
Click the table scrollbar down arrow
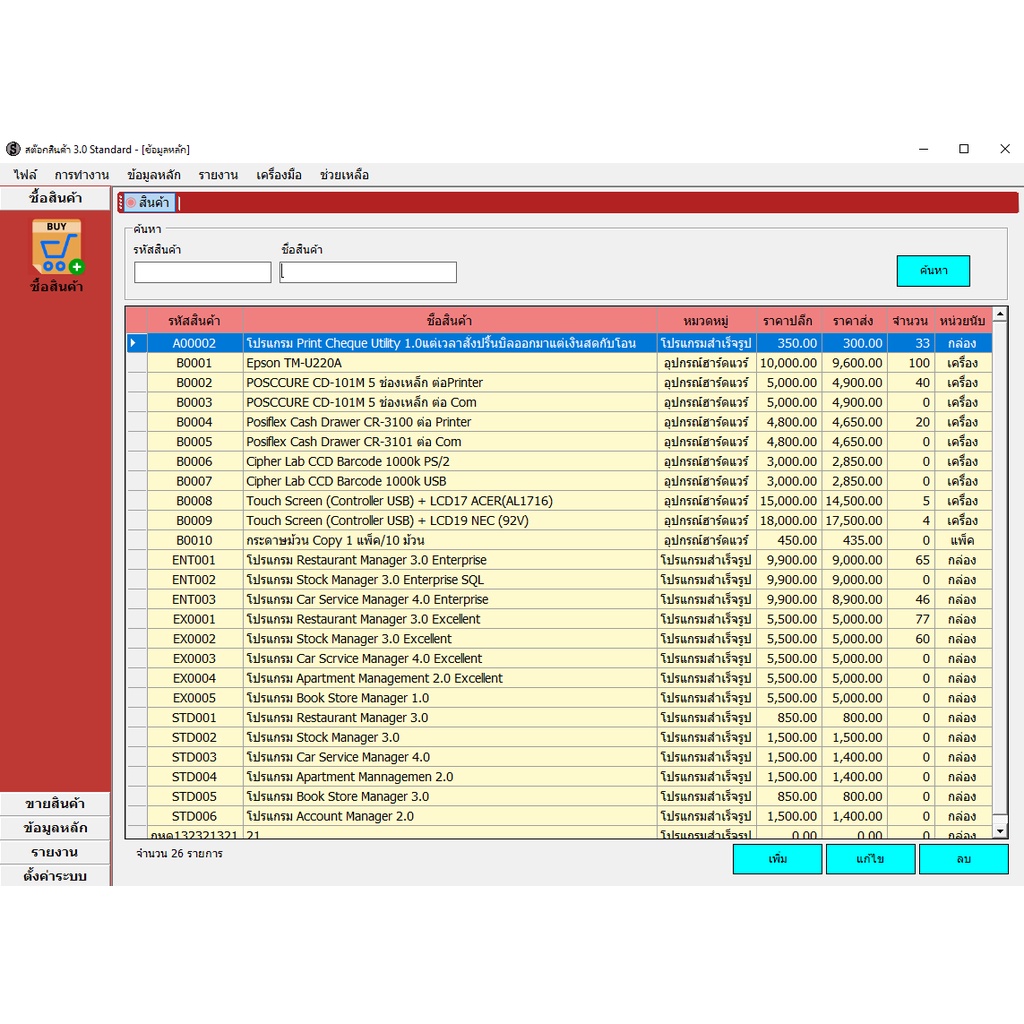tap(1000, 831)
